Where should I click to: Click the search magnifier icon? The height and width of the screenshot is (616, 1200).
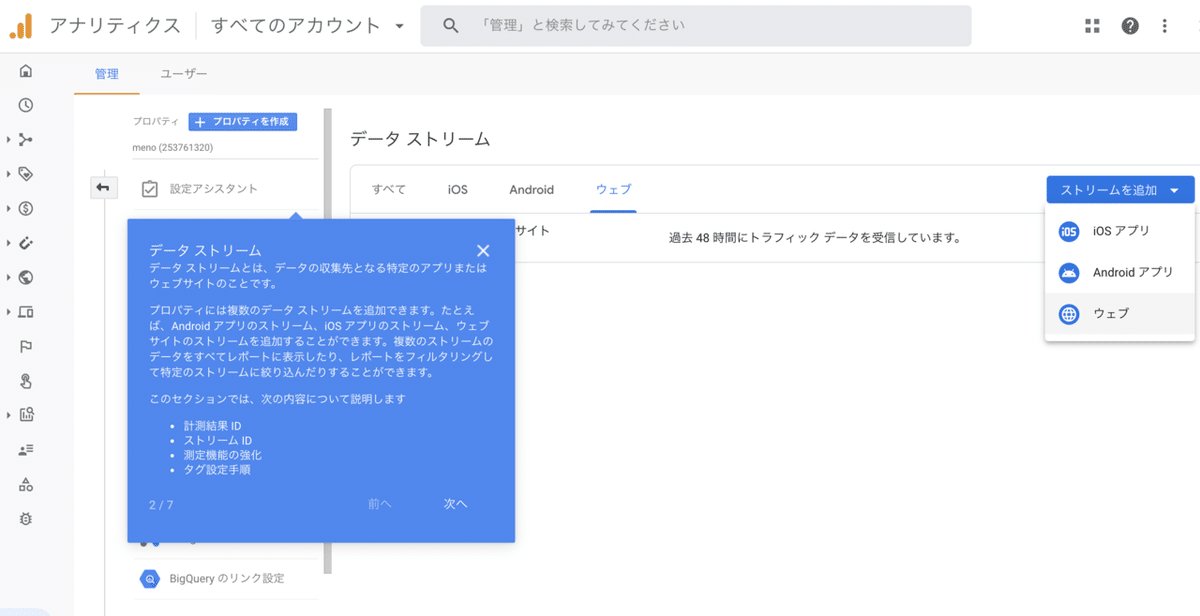click(450, 26)
